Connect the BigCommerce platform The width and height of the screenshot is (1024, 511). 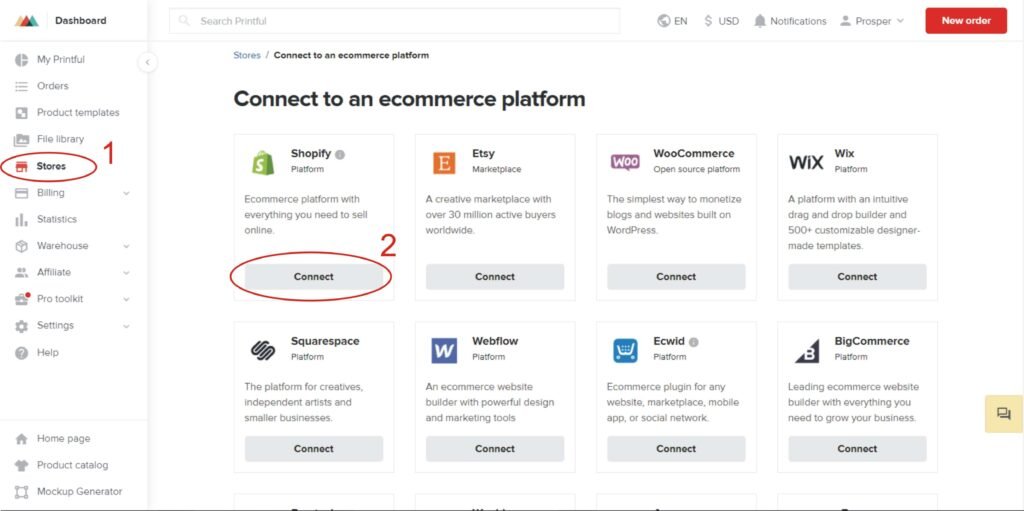[x=857, y=449]
